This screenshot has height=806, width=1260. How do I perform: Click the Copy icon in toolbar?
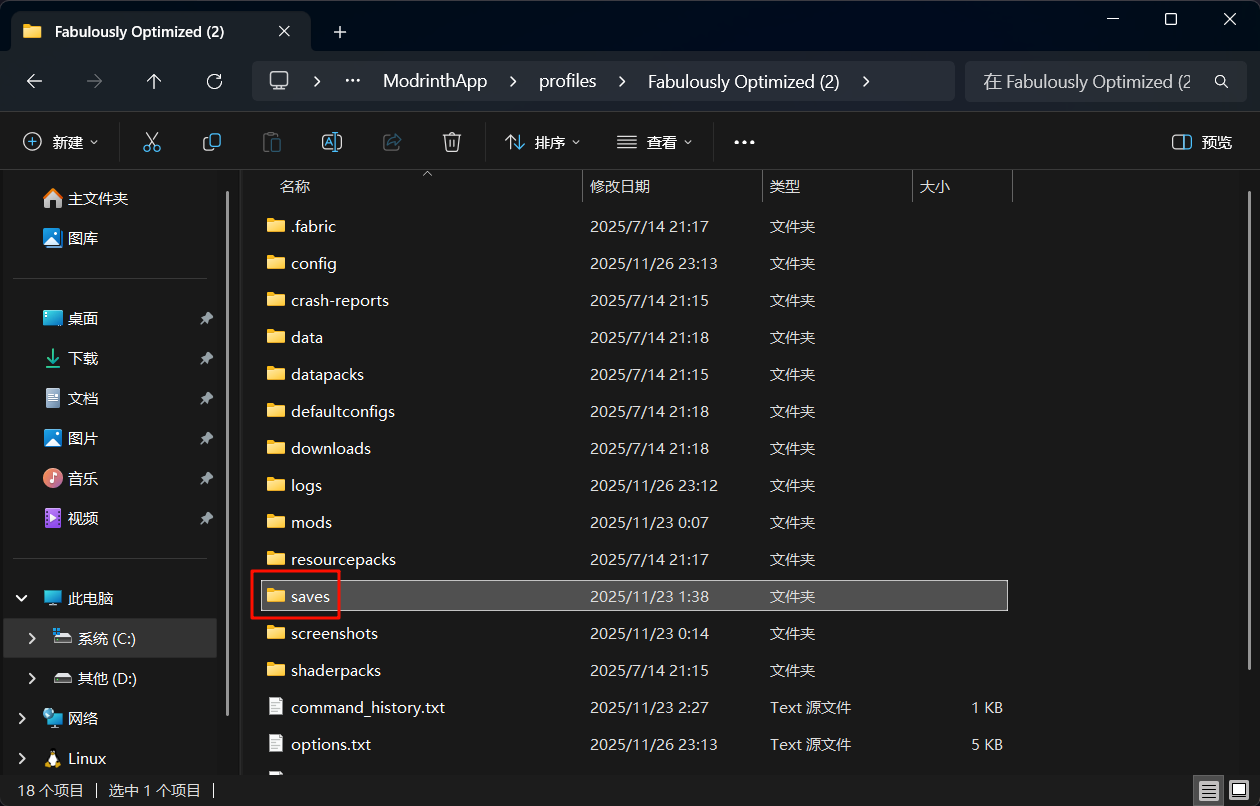(212, 142)
